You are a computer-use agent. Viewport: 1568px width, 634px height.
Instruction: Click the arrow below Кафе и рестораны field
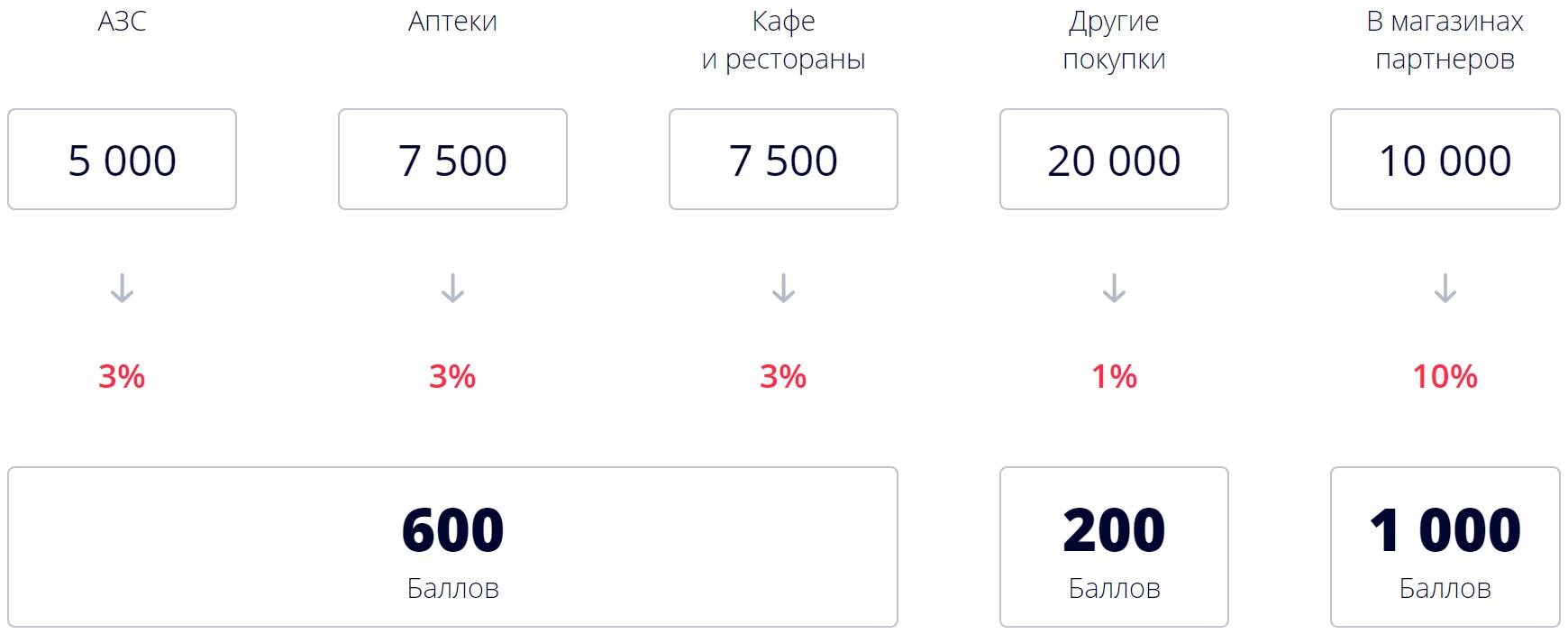[x=783, y=289]
